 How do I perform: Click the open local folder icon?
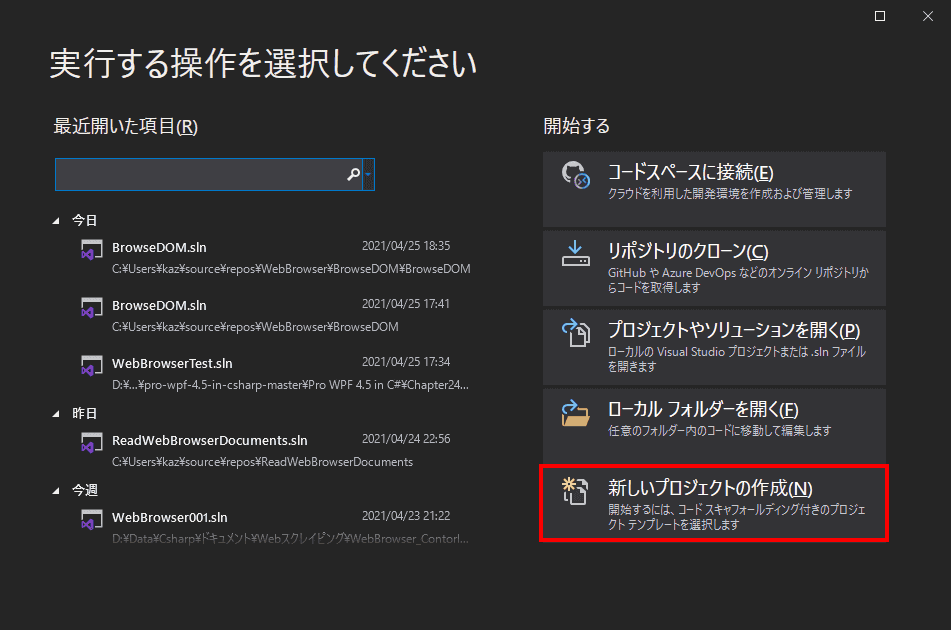point(575,413)
